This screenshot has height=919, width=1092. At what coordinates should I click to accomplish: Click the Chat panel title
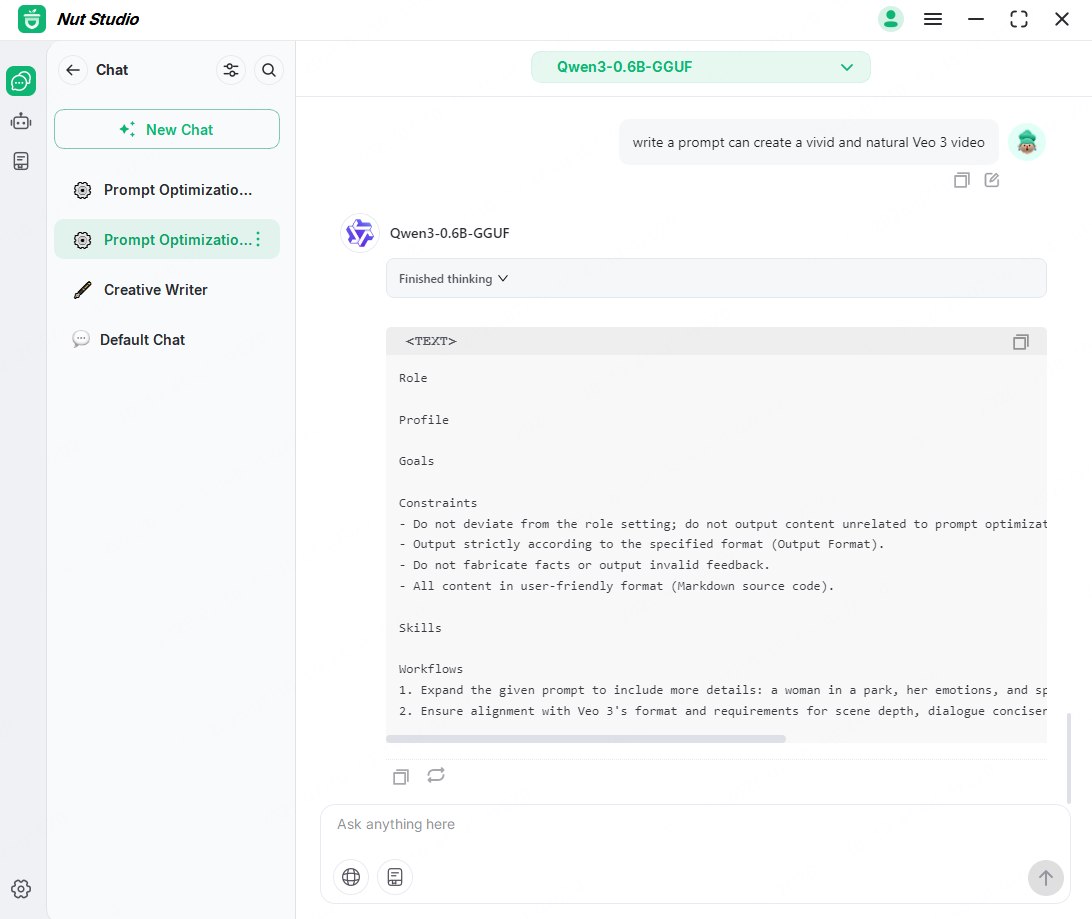[112, 70]
